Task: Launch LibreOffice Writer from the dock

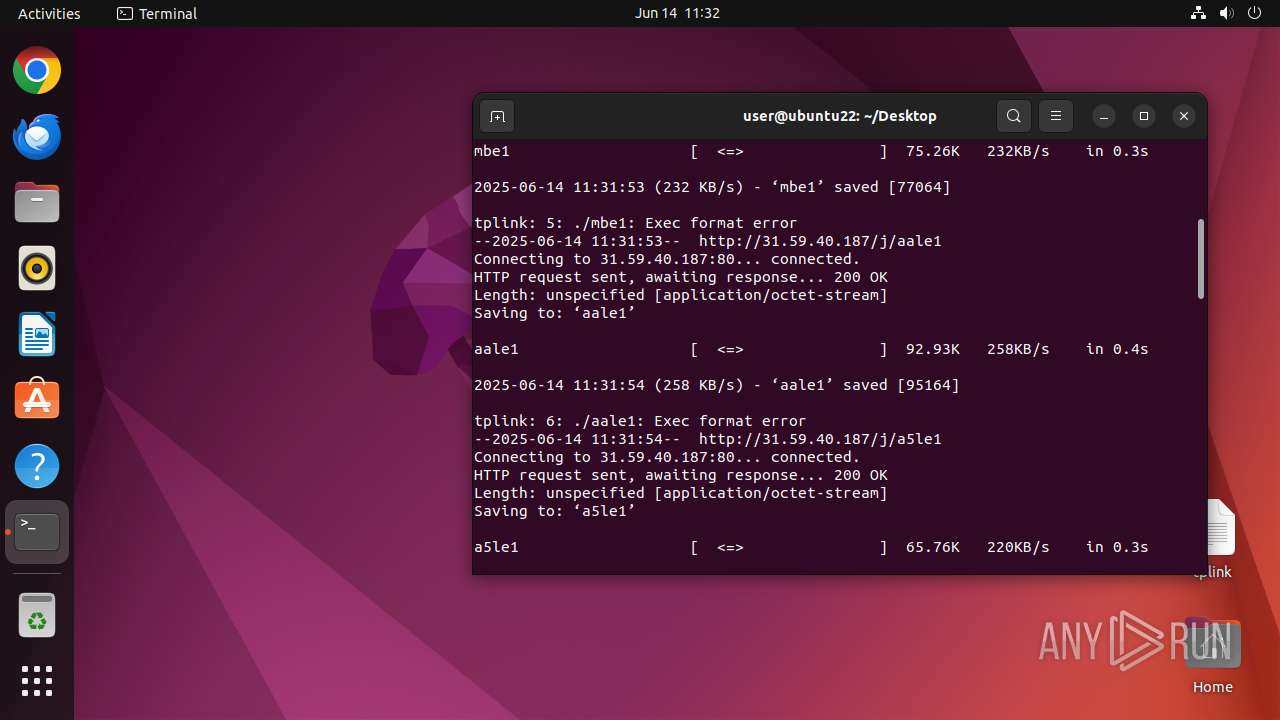Action: click(x=37, y=335)
